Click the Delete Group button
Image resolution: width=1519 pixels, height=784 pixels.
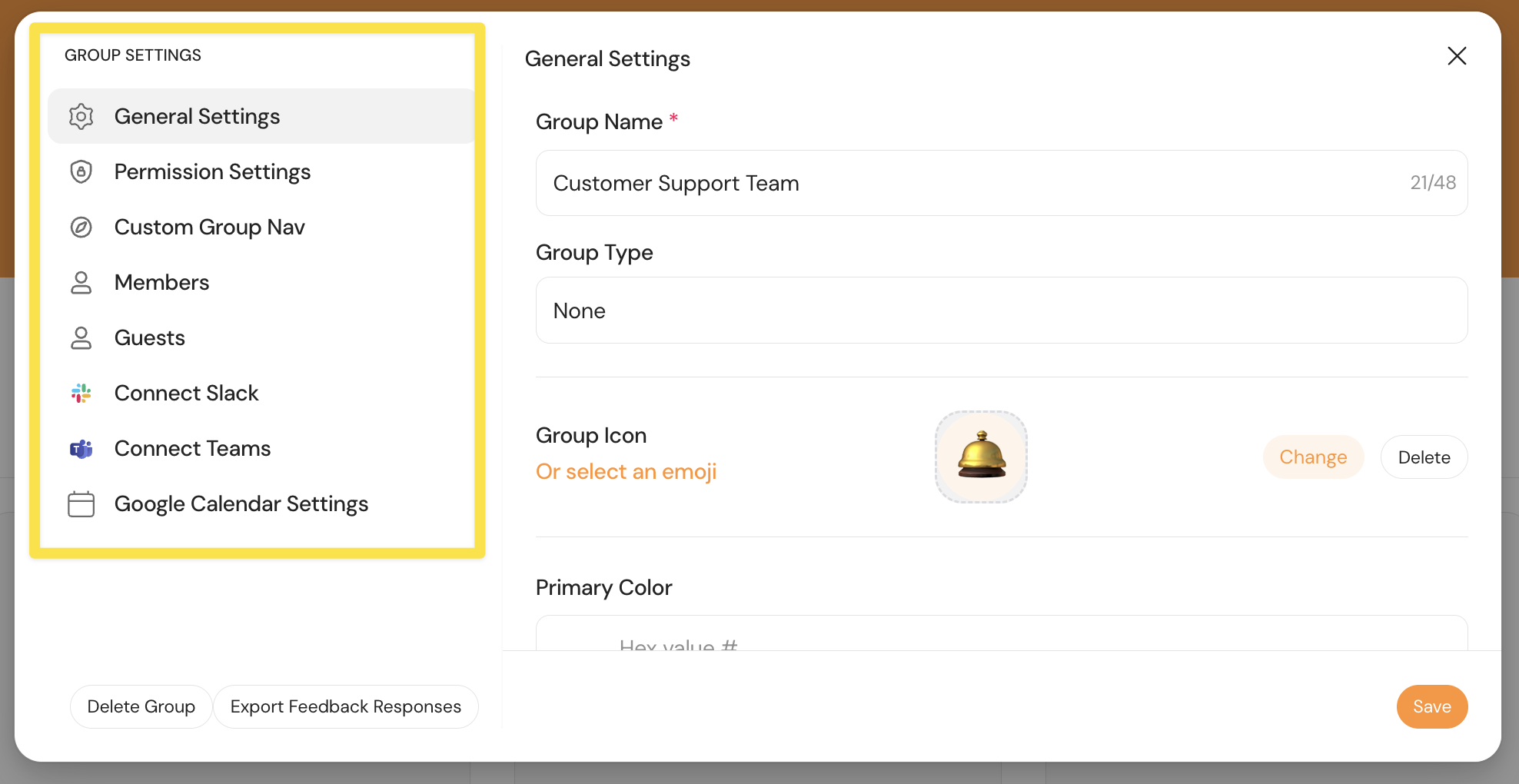click(141, 706)
